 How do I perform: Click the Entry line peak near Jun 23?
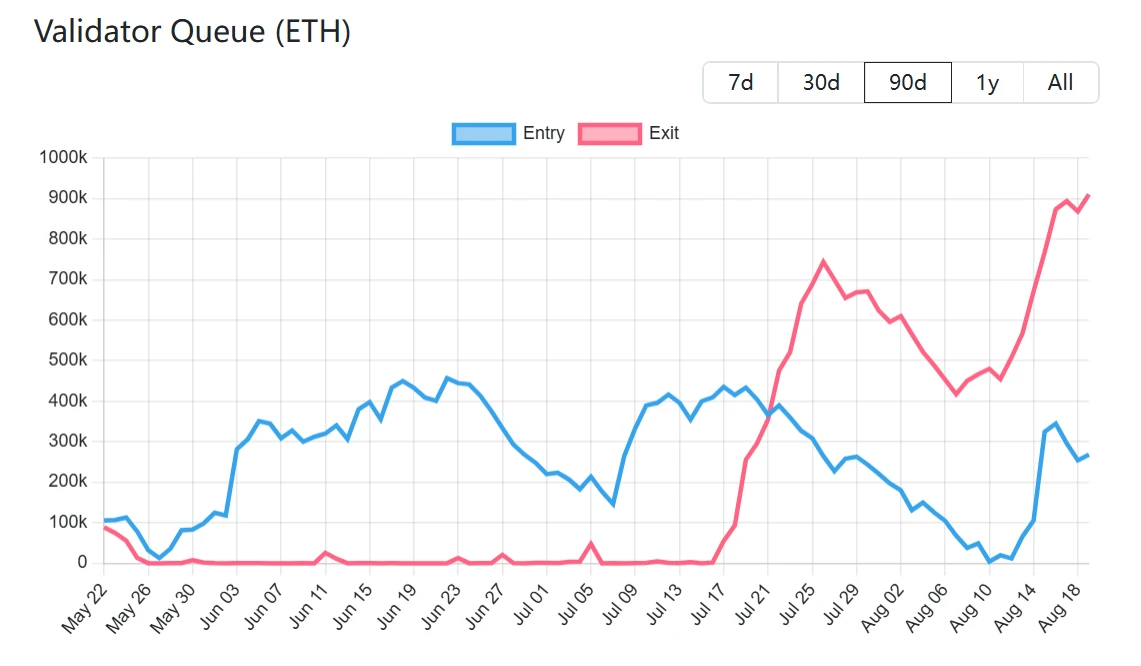(x=447, y=378)
